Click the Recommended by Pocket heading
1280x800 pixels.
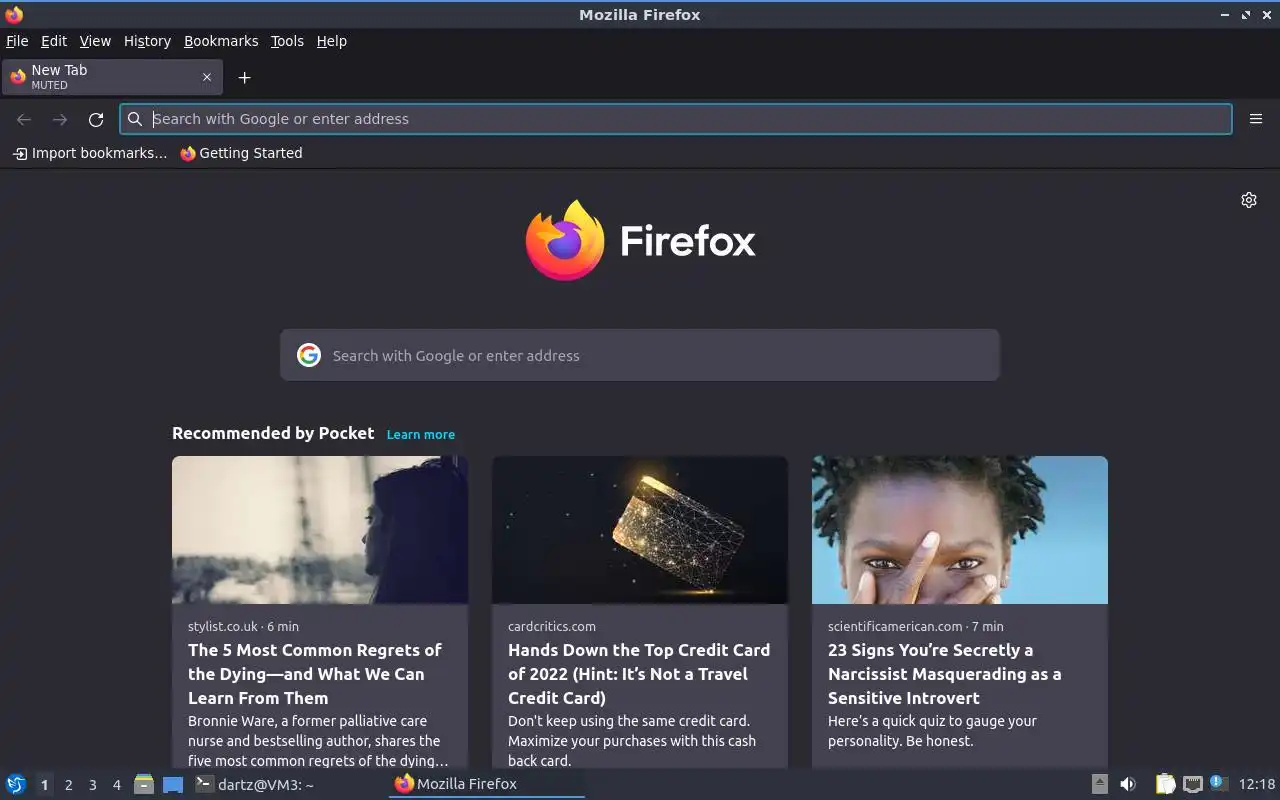coord(273,433)
